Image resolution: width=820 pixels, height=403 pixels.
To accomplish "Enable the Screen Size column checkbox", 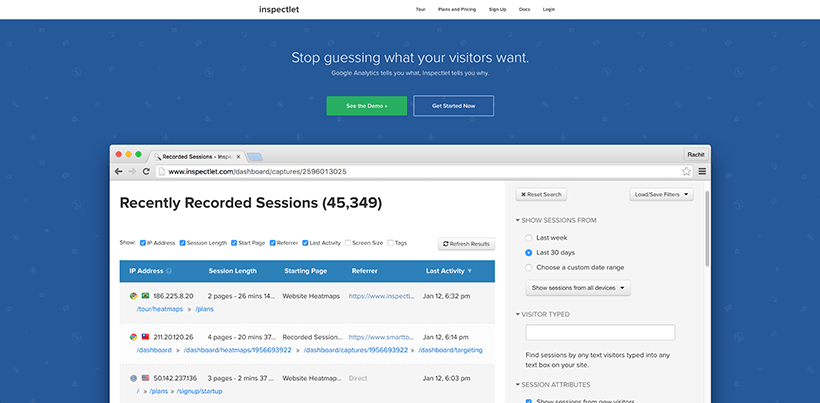I will pos(348,243).
